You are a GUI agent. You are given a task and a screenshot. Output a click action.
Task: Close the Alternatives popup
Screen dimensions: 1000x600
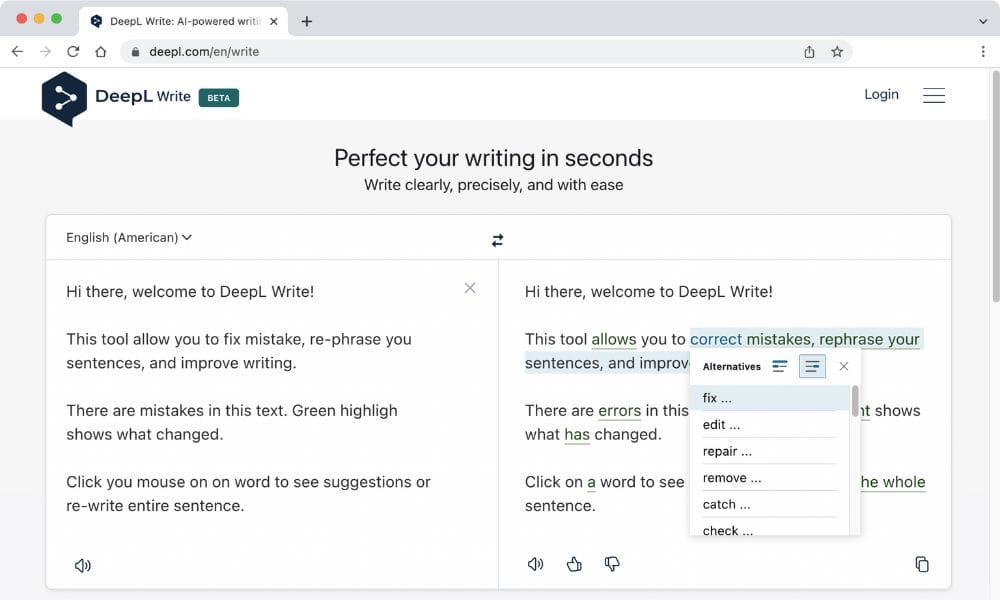tap(844, 367)
